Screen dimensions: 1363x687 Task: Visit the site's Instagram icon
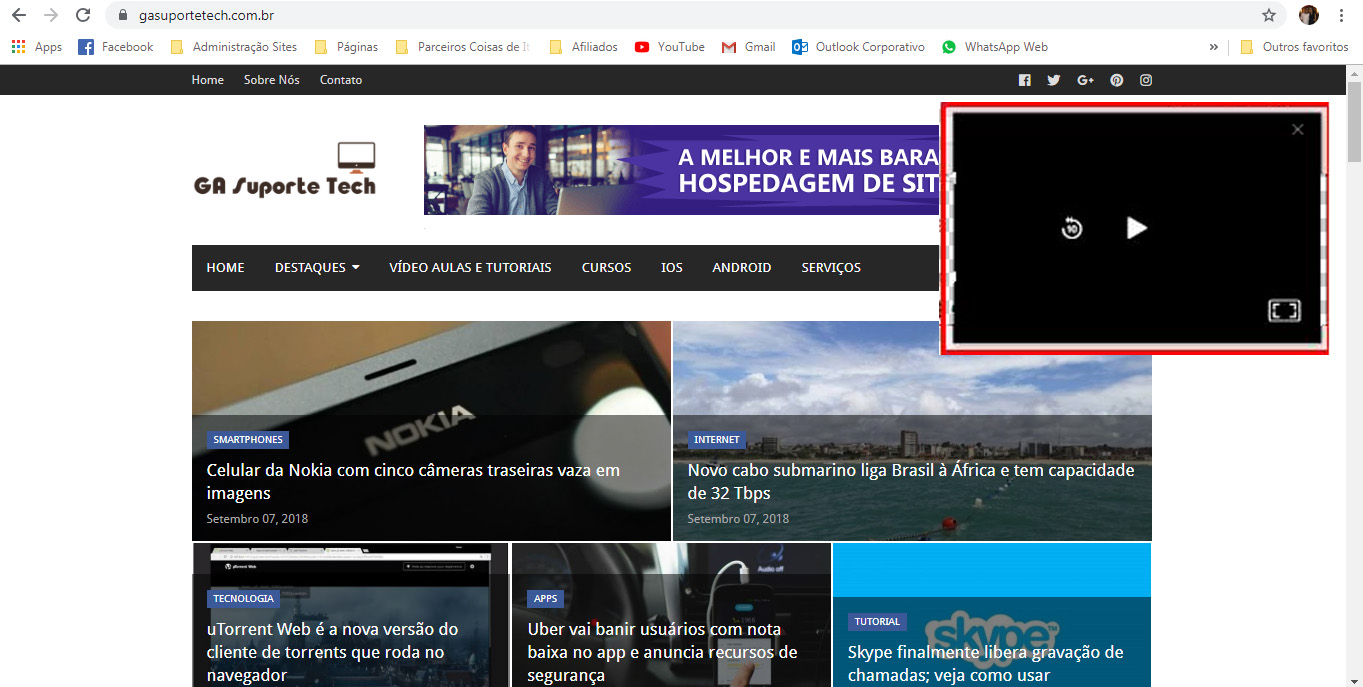tap(1146, 80)
